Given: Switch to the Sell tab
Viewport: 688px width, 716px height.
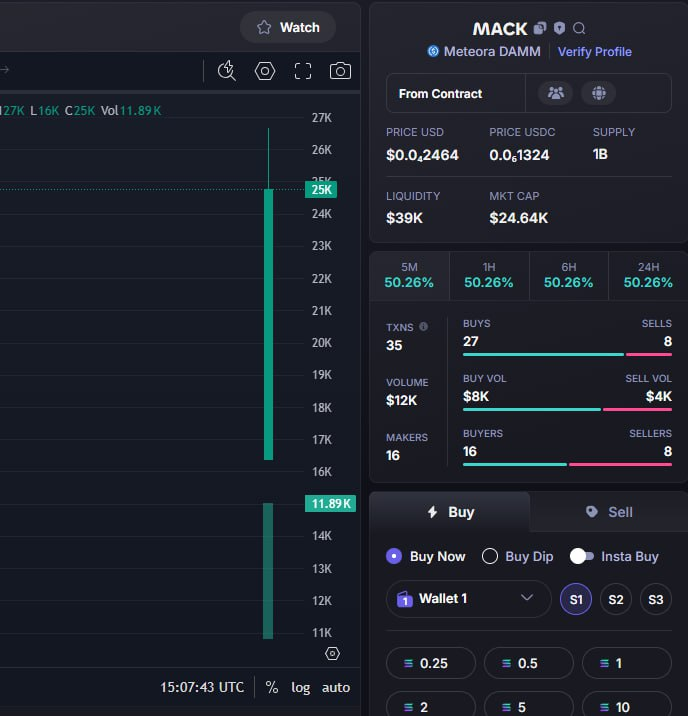Looking at the screenshot, I should tap(609, 512).
